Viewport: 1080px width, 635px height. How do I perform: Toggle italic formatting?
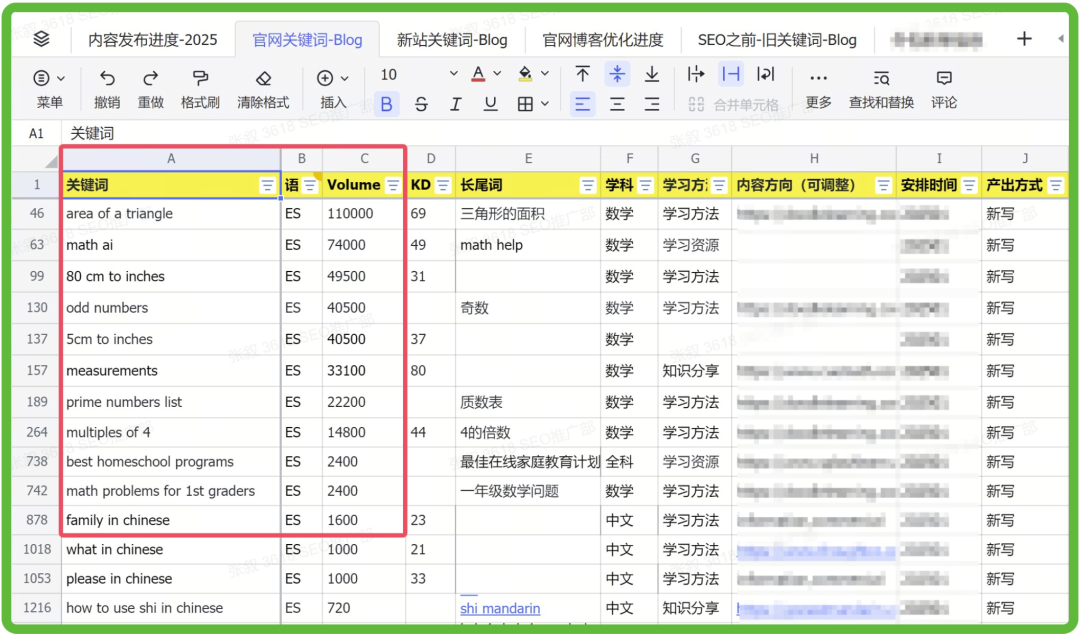pyautogui.click(x=455, y=104)
